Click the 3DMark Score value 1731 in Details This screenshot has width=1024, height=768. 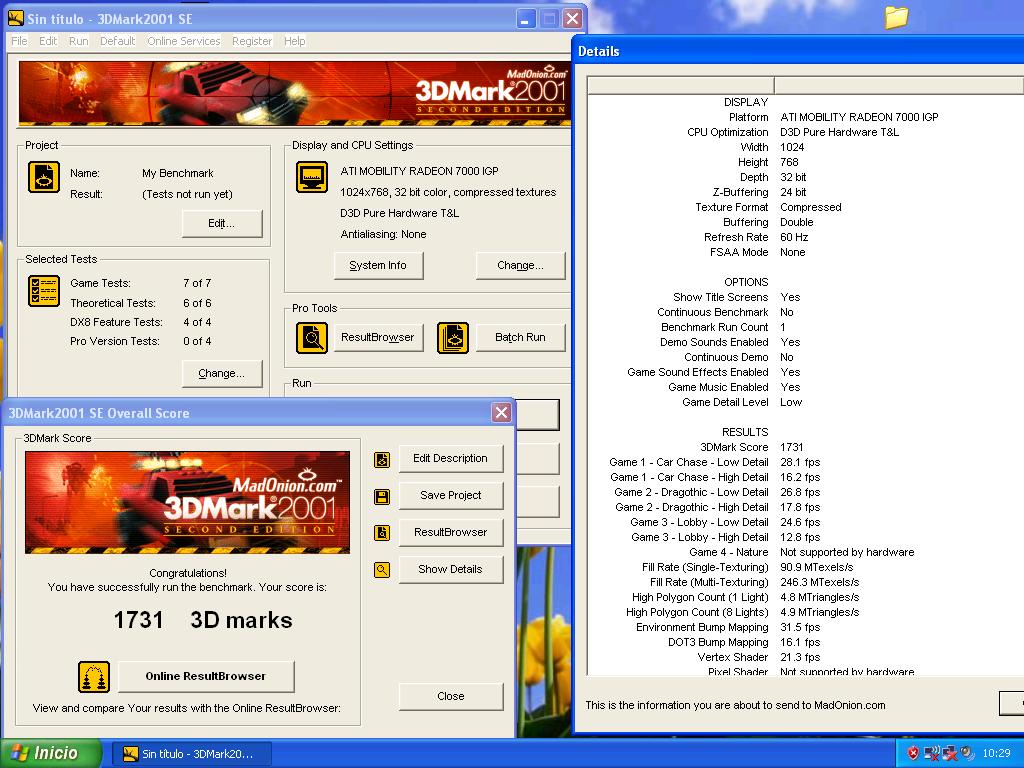click(x=792, y=447)
